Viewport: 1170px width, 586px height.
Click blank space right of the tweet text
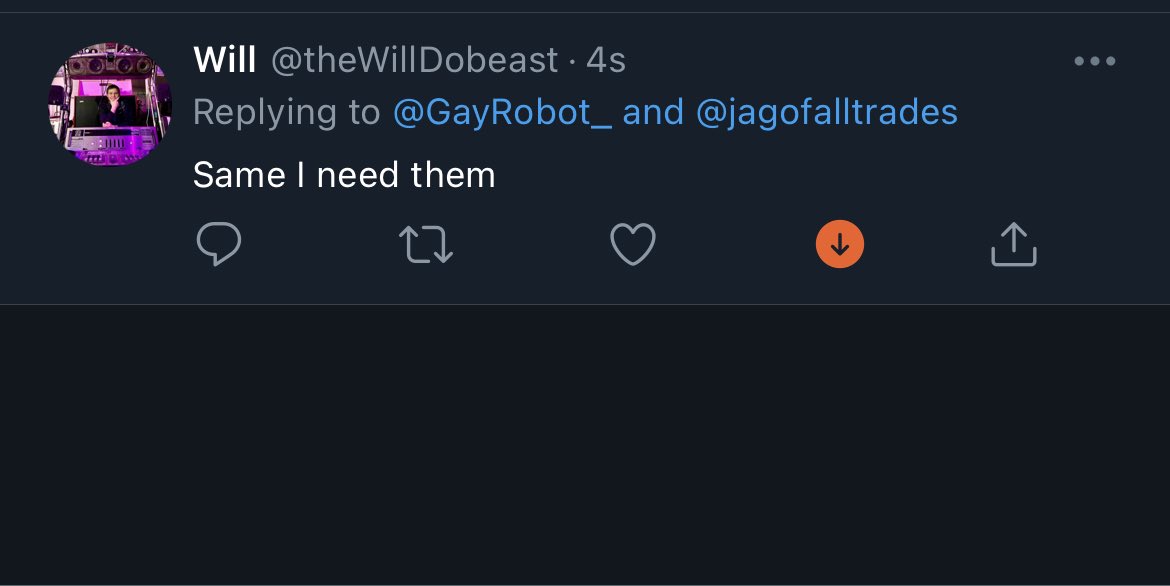(x=800, y=175)
